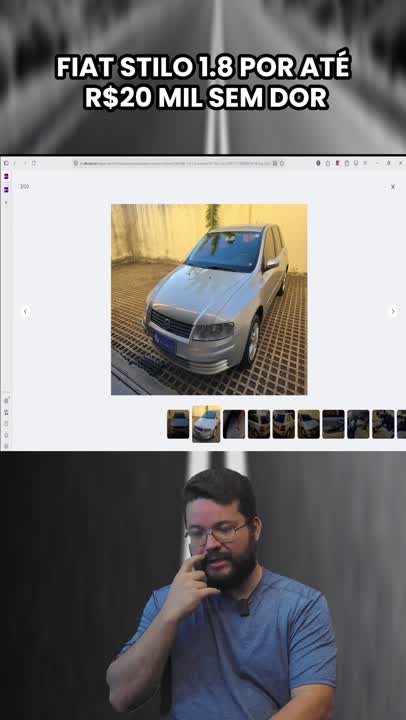Screen dimensions: 406x720
Task: Select the fourth thumbnail in the strip
Action: (259, 424)
